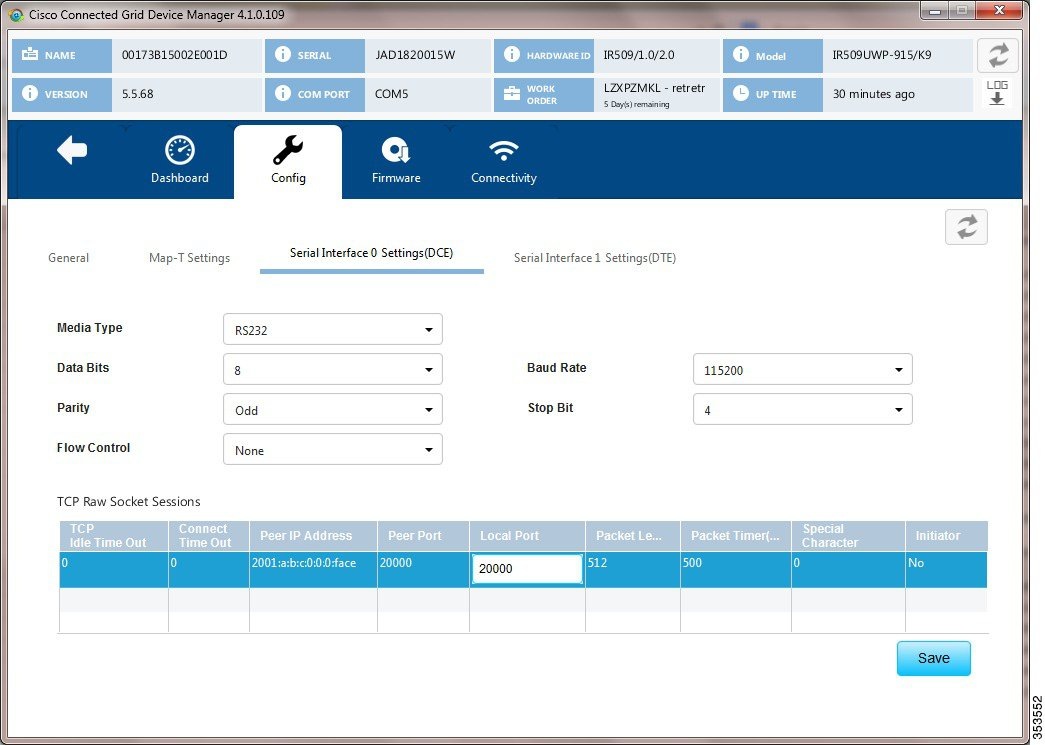The image size is (1045, 745).
Task: Click the serial value JAD1820015W
Action: (x=415, y=55)
